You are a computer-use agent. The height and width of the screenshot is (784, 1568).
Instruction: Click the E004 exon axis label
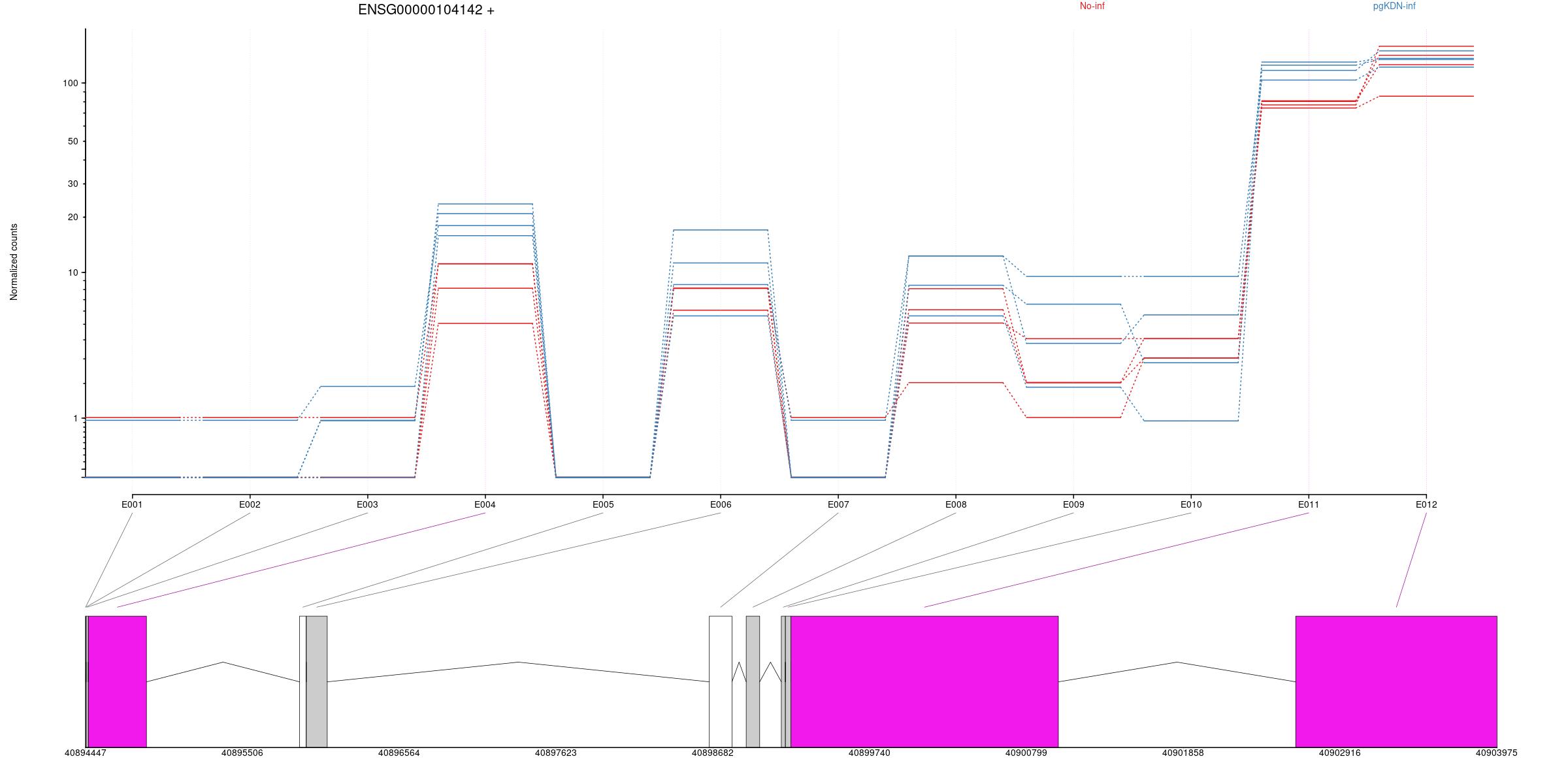click(485, 504)
